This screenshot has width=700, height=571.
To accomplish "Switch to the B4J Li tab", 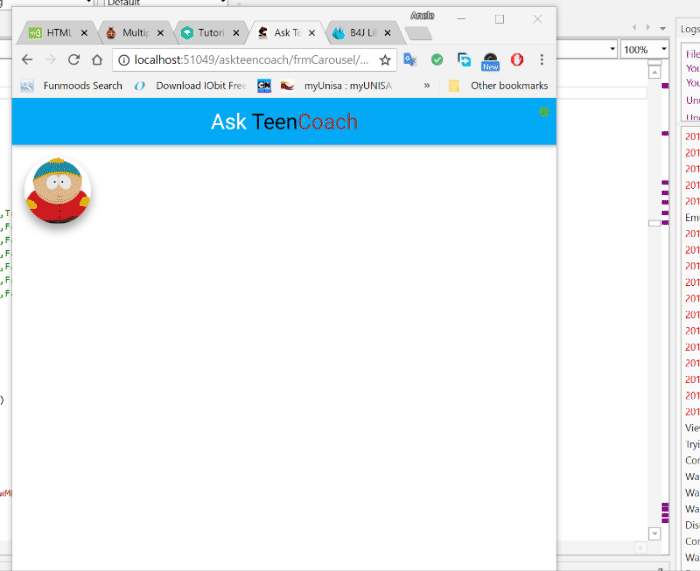I will (x=360, y=33).
